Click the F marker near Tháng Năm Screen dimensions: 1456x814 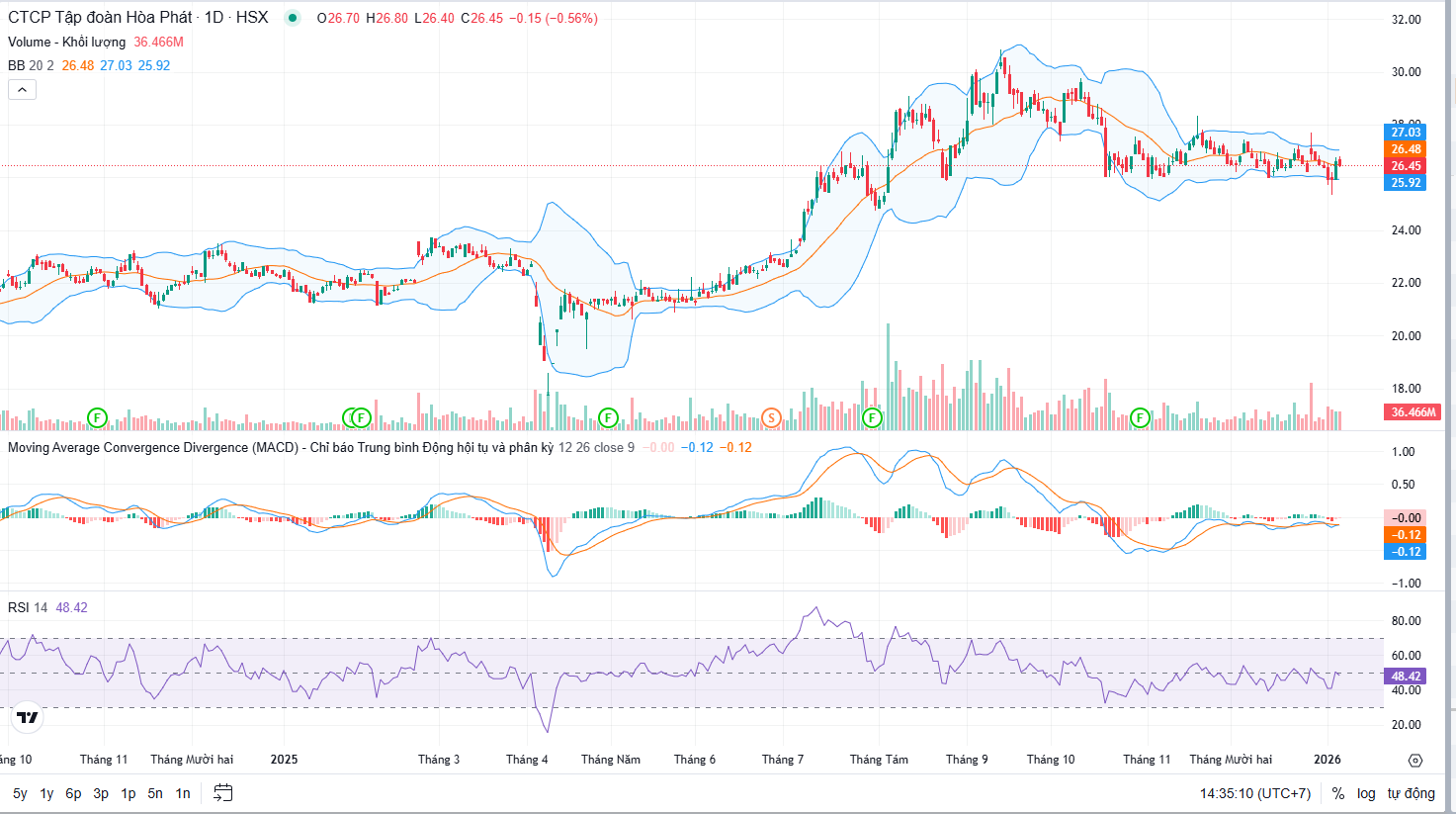608,418
